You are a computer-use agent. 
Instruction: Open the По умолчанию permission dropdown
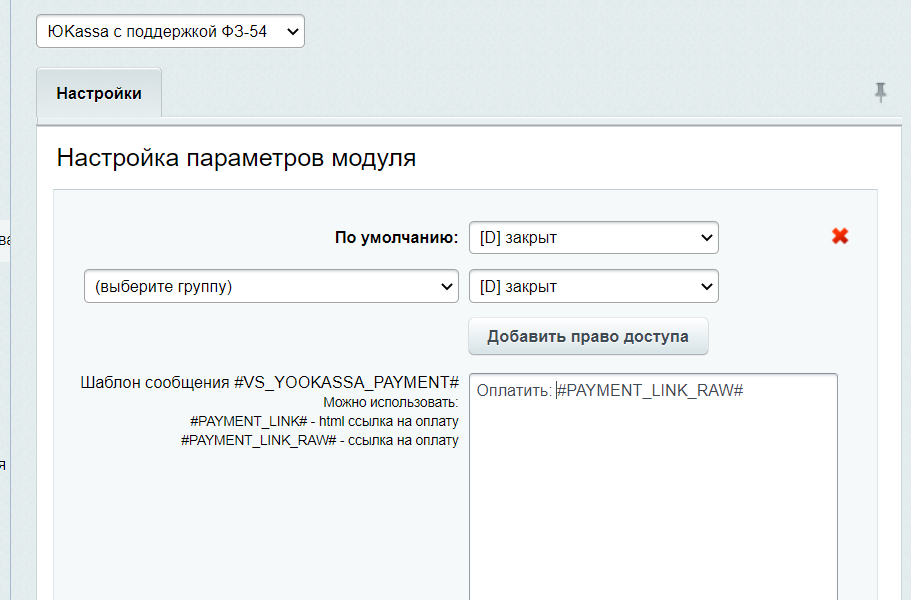pos(593,237)
